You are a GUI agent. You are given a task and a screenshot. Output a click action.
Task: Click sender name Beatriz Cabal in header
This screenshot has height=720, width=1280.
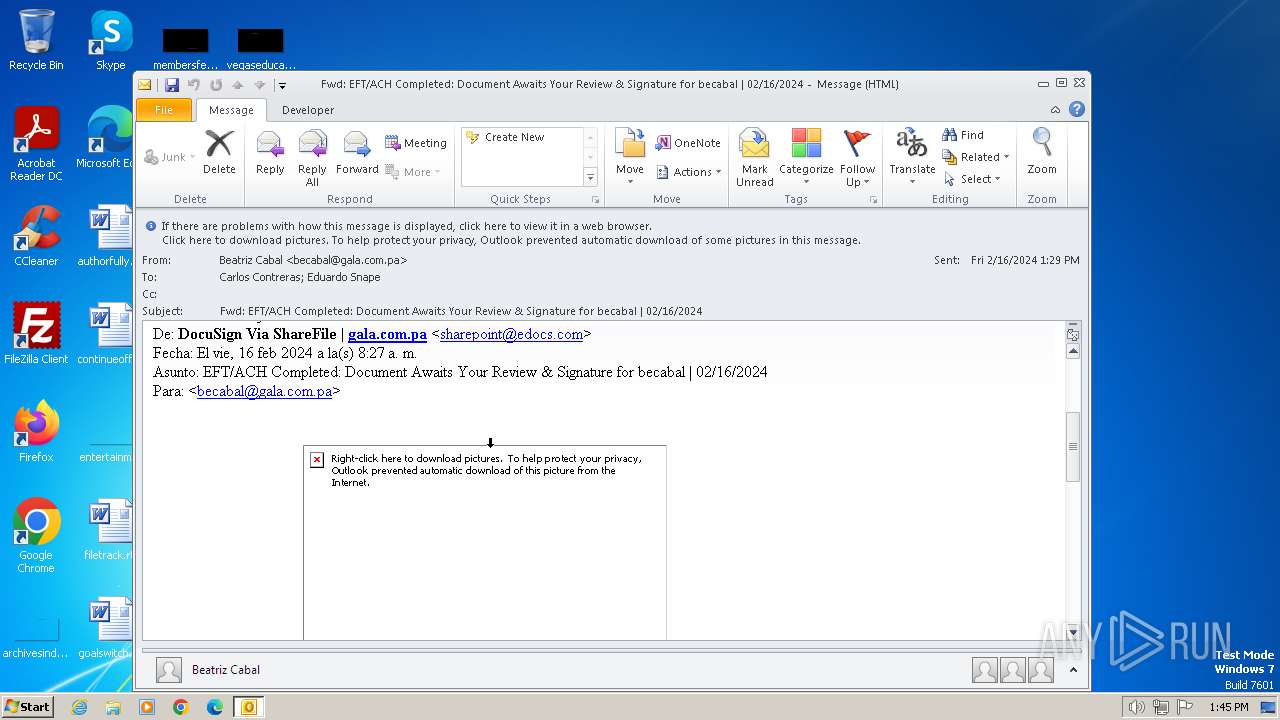(x=313, y=260)
